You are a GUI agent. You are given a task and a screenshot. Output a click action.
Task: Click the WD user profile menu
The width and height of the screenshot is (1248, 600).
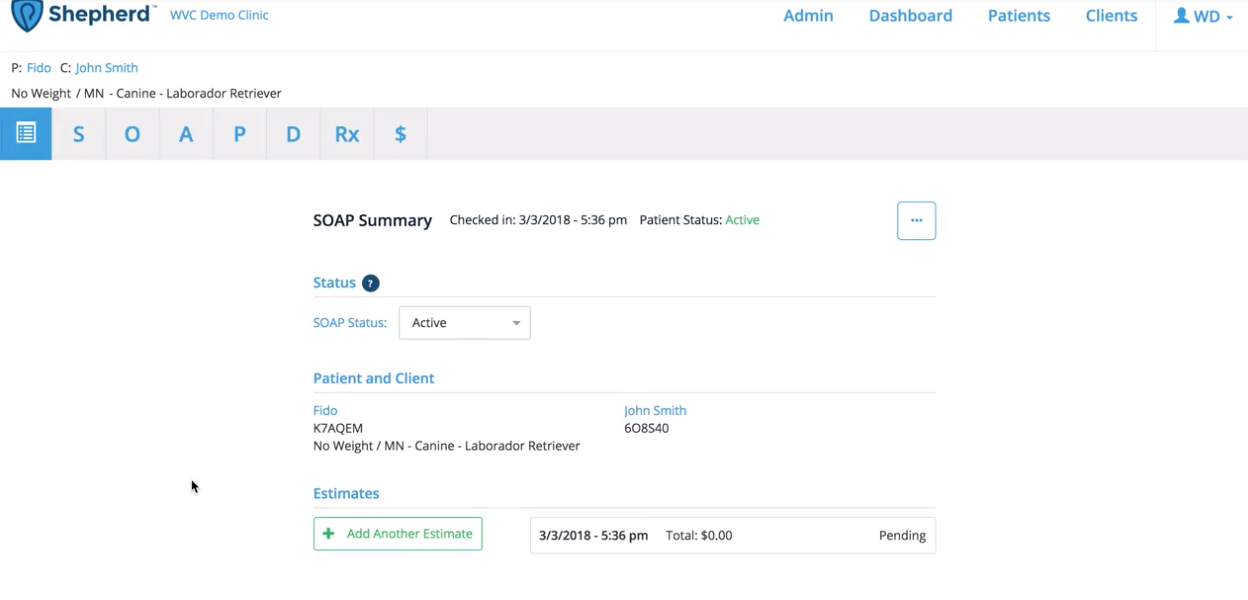coord(1202,16)
